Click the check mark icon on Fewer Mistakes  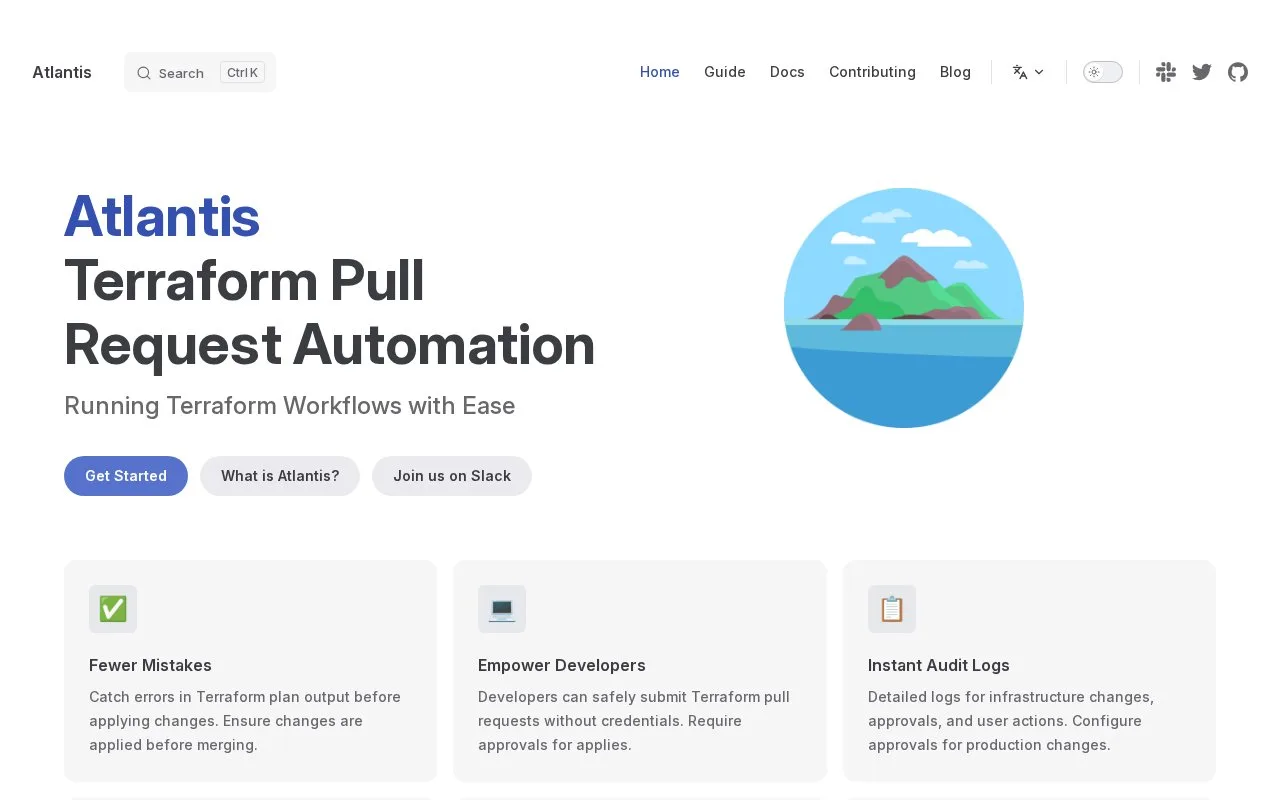tap(113, 609)
